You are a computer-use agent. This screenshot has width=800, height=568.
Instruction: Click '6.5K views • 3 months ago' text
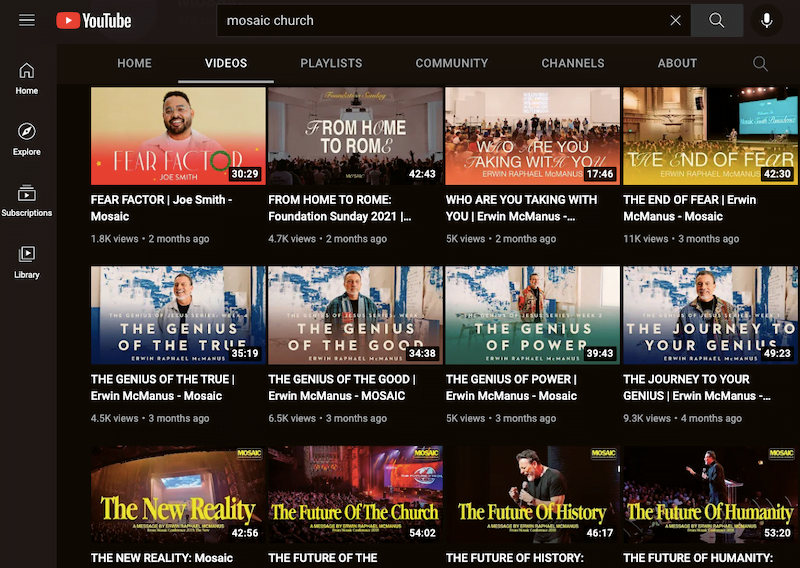coord(328,418)
